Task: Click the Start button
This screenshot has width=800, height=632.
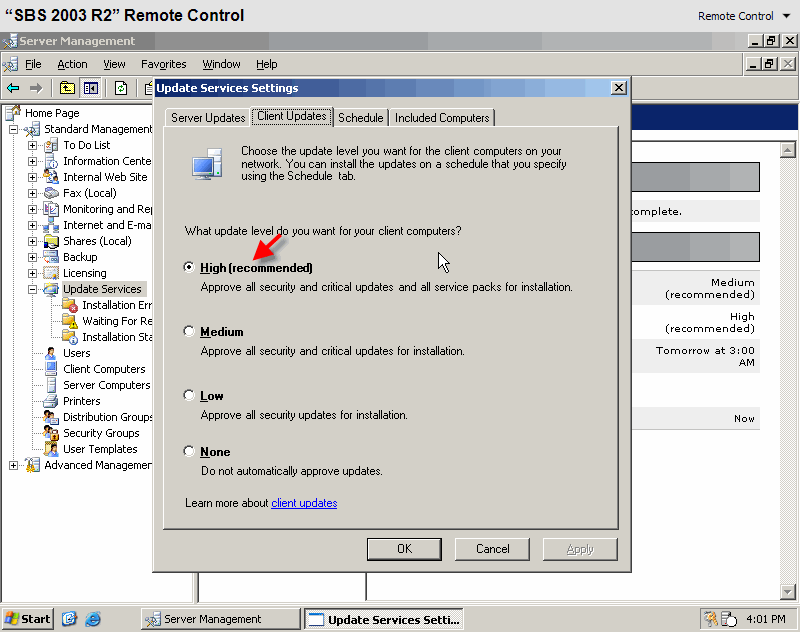Action: (28, 619)
